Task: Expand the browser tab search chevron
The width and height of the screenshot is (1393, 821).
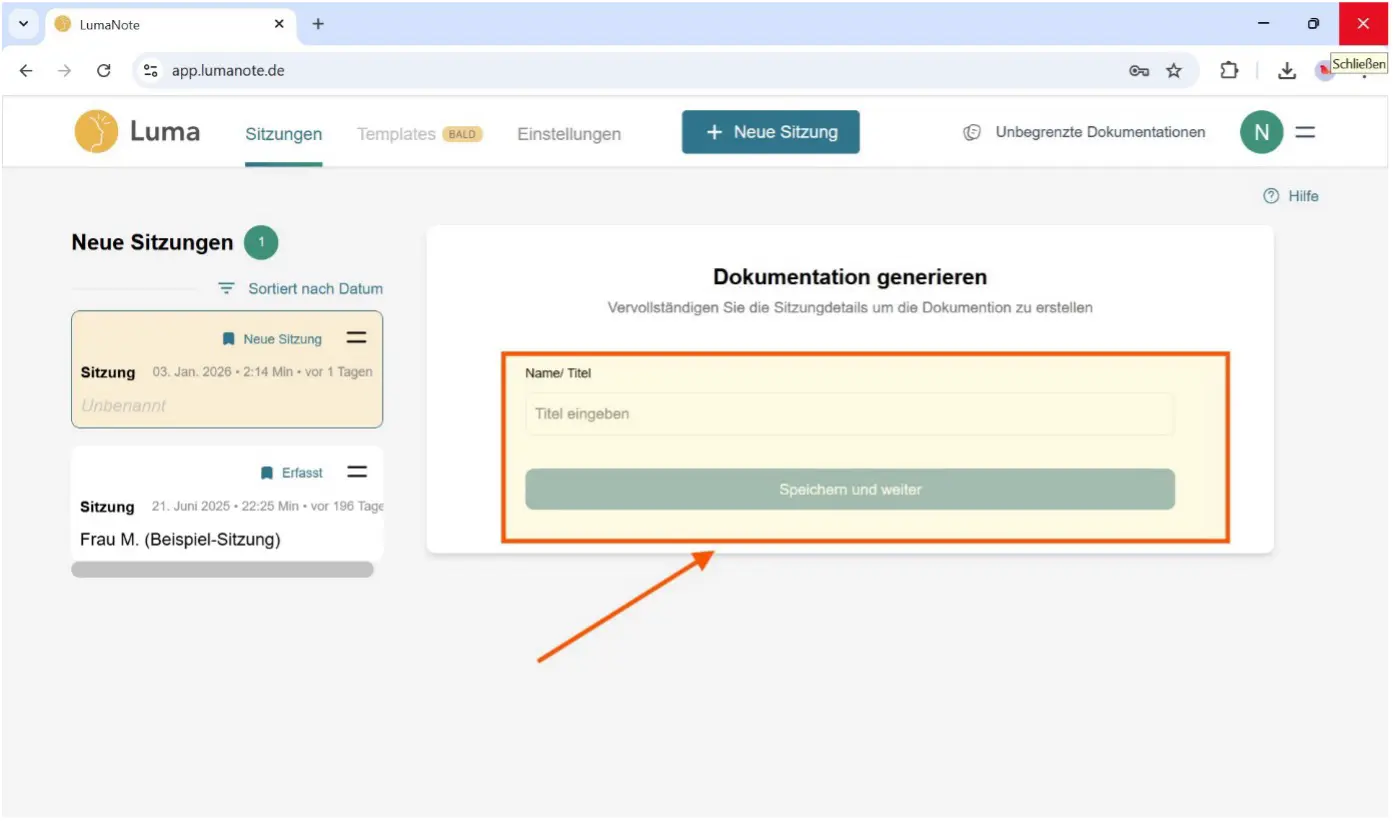Action: [x=23, y=23]
